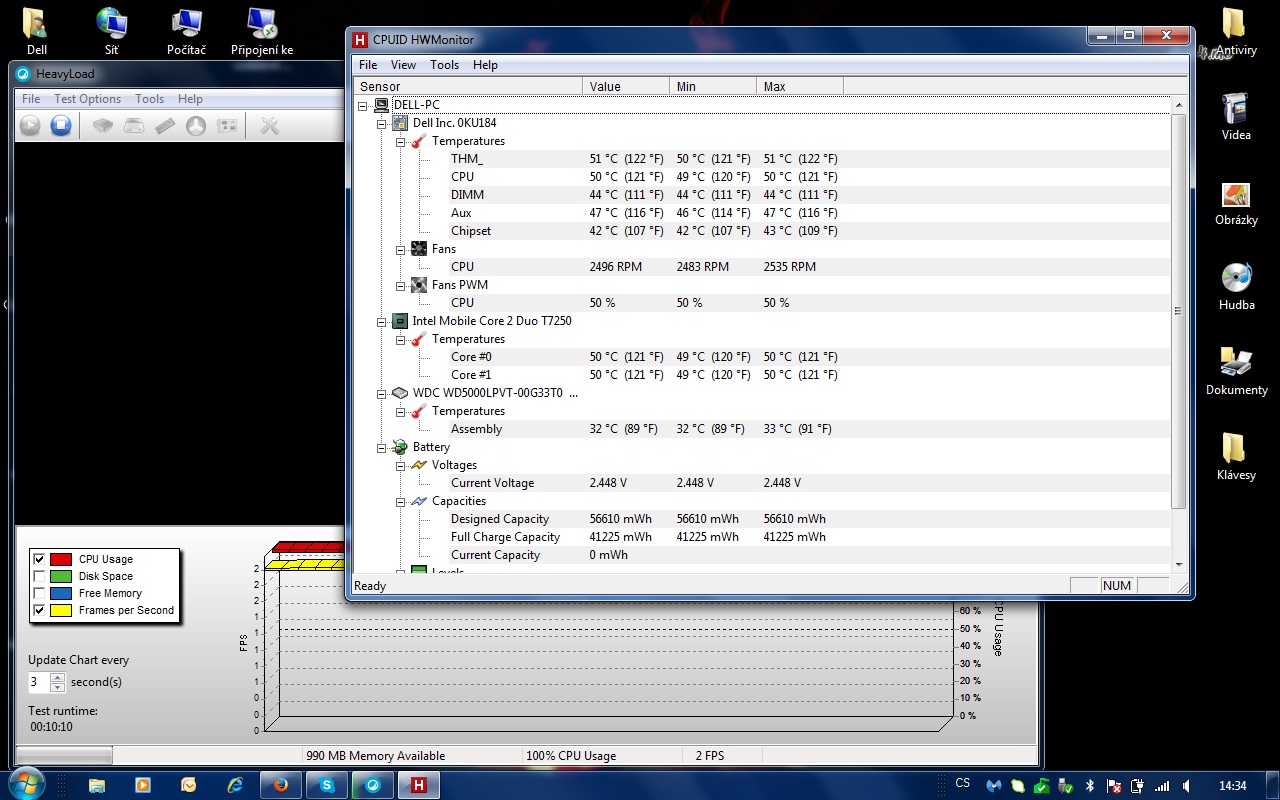Uncheck the CPU Usage chart checkbox
Screen dimensions: 1280x800
39,559
